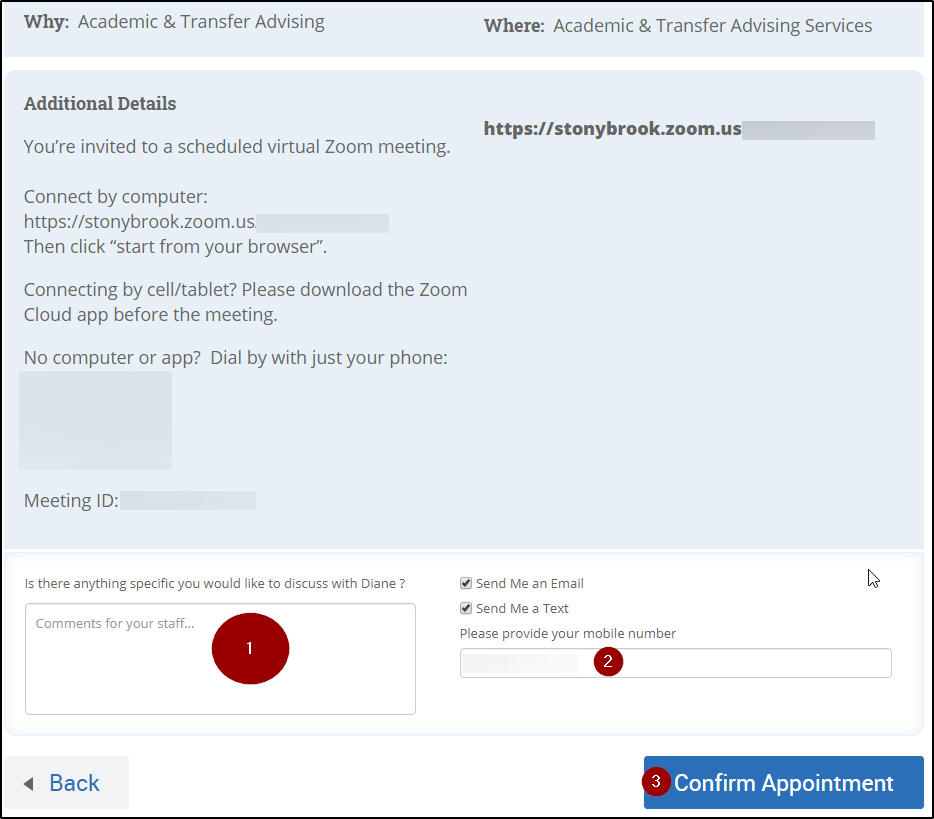Click the discuss with Diane question label

point(215,583)
